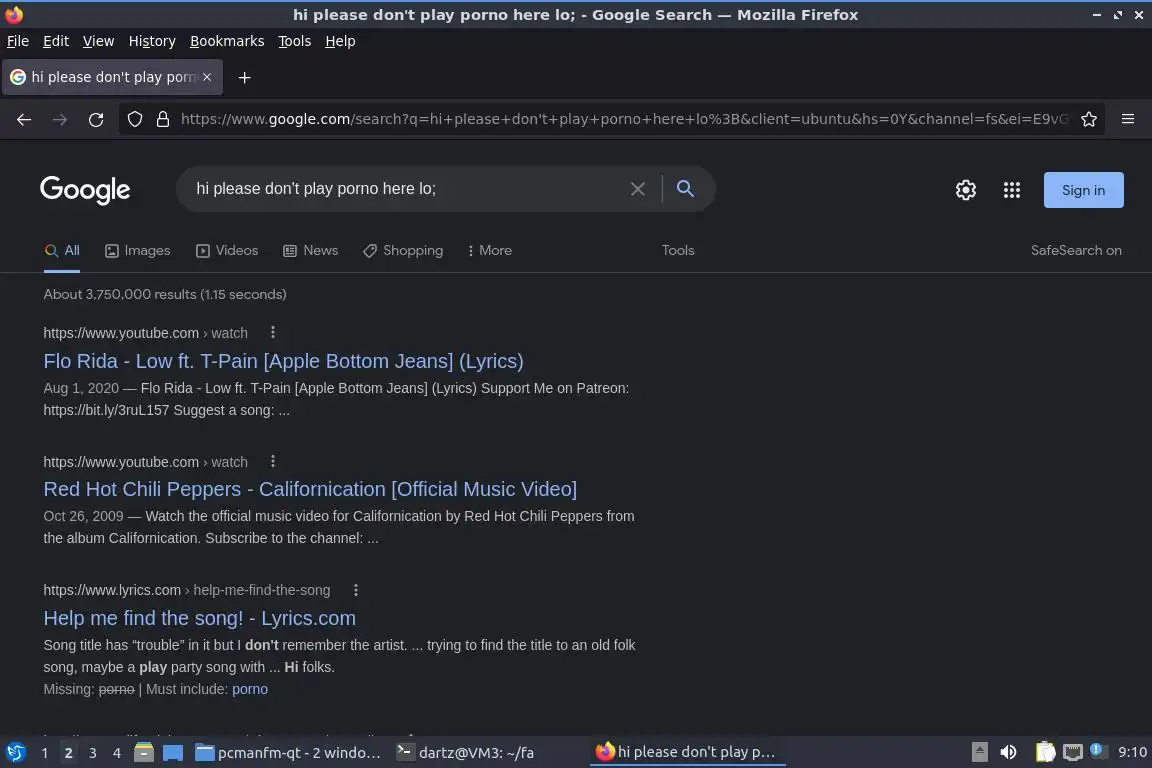1152x768 pixels.
Task: Switch to News results
Action: click(311, 251)
